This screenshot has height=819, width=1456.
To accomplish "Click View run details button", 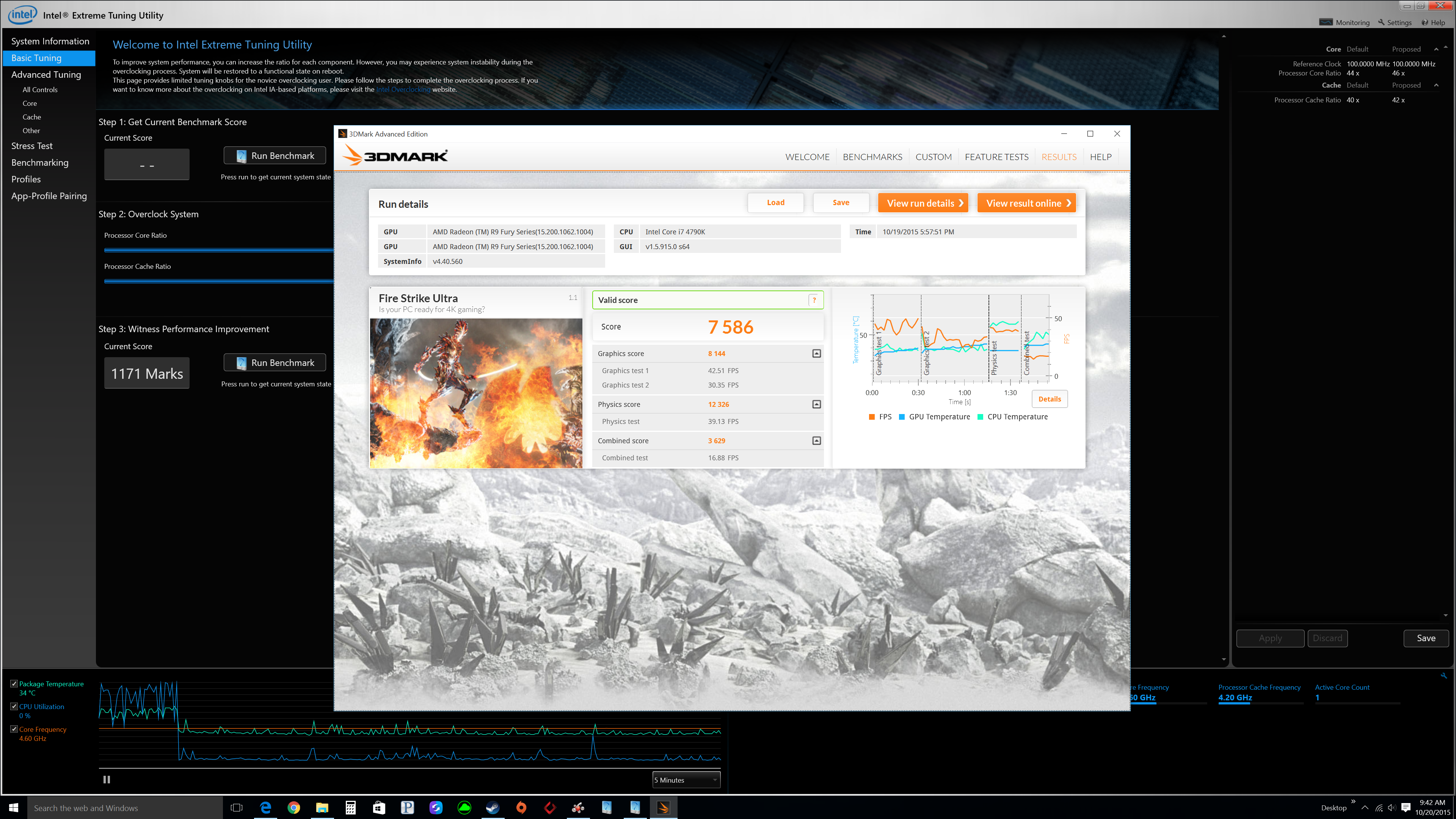I will (923, 203).
